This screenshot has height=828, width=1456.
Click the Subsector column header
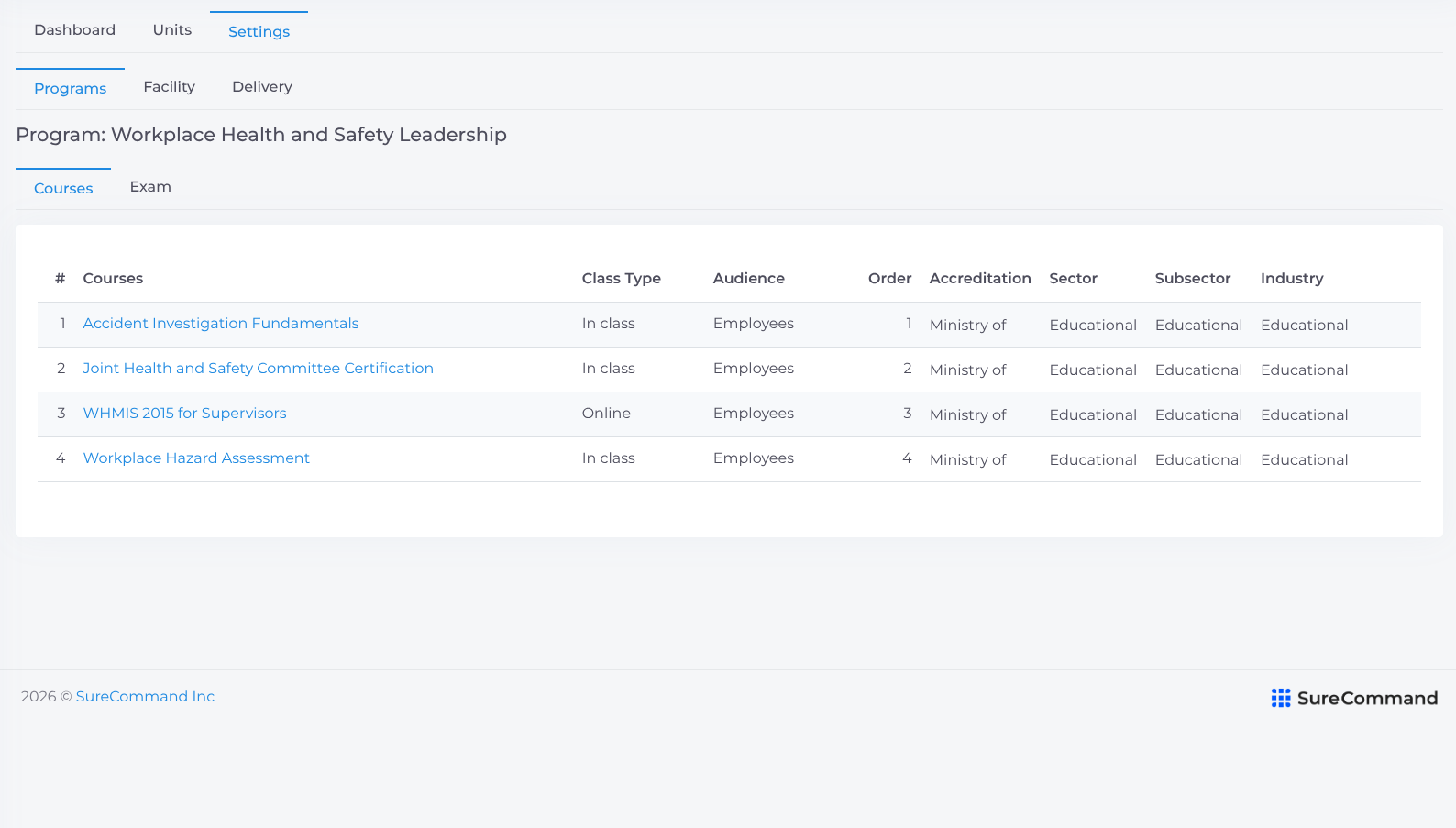(x=1192, y=279)
